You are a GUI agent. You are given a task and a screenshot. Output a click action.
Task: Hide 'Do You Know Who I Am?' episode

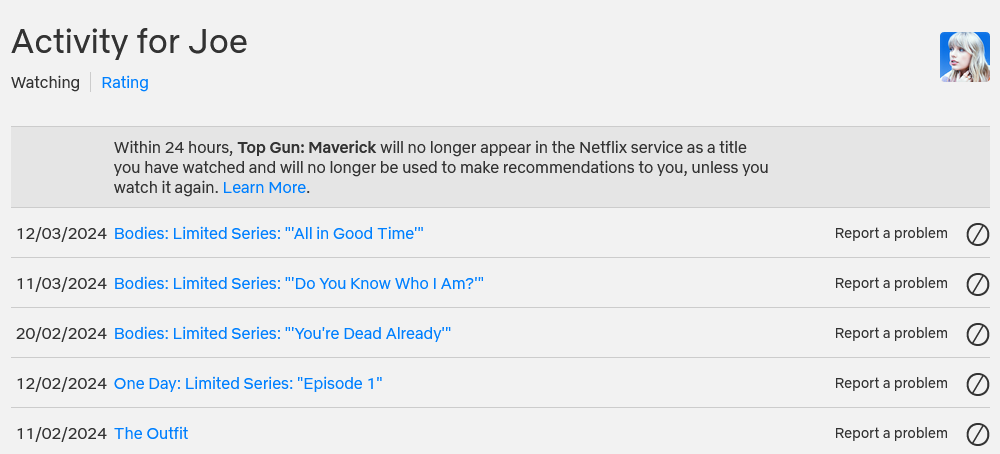pos(977,284)
